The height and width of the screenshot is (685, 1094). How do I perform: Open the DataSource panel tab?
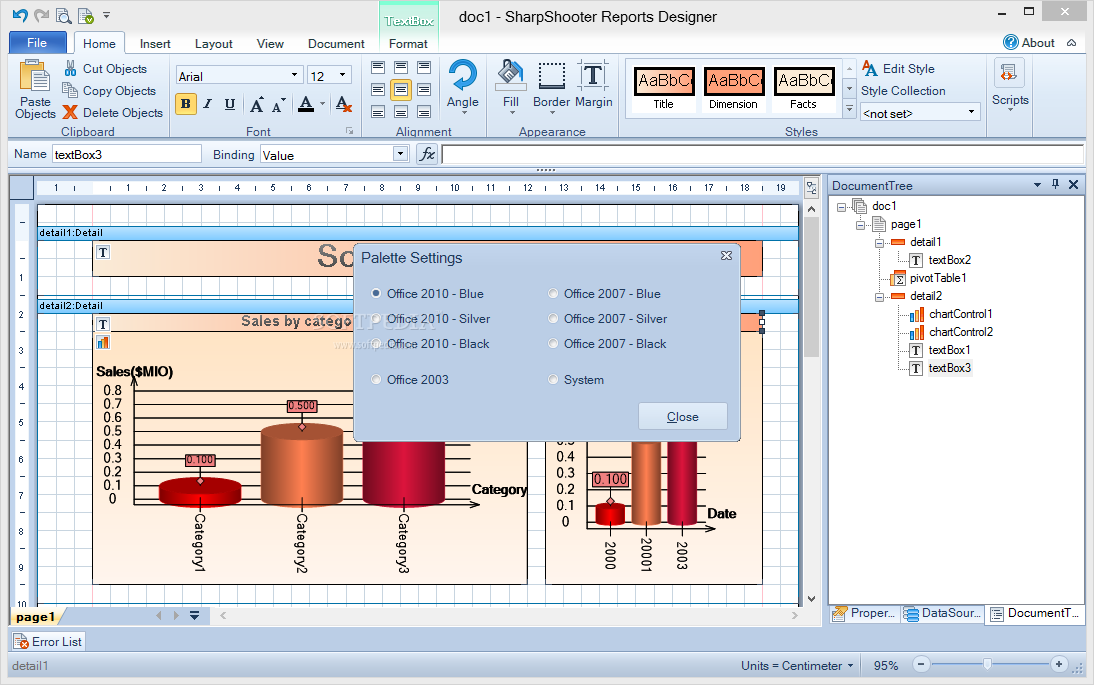(943, 613)
